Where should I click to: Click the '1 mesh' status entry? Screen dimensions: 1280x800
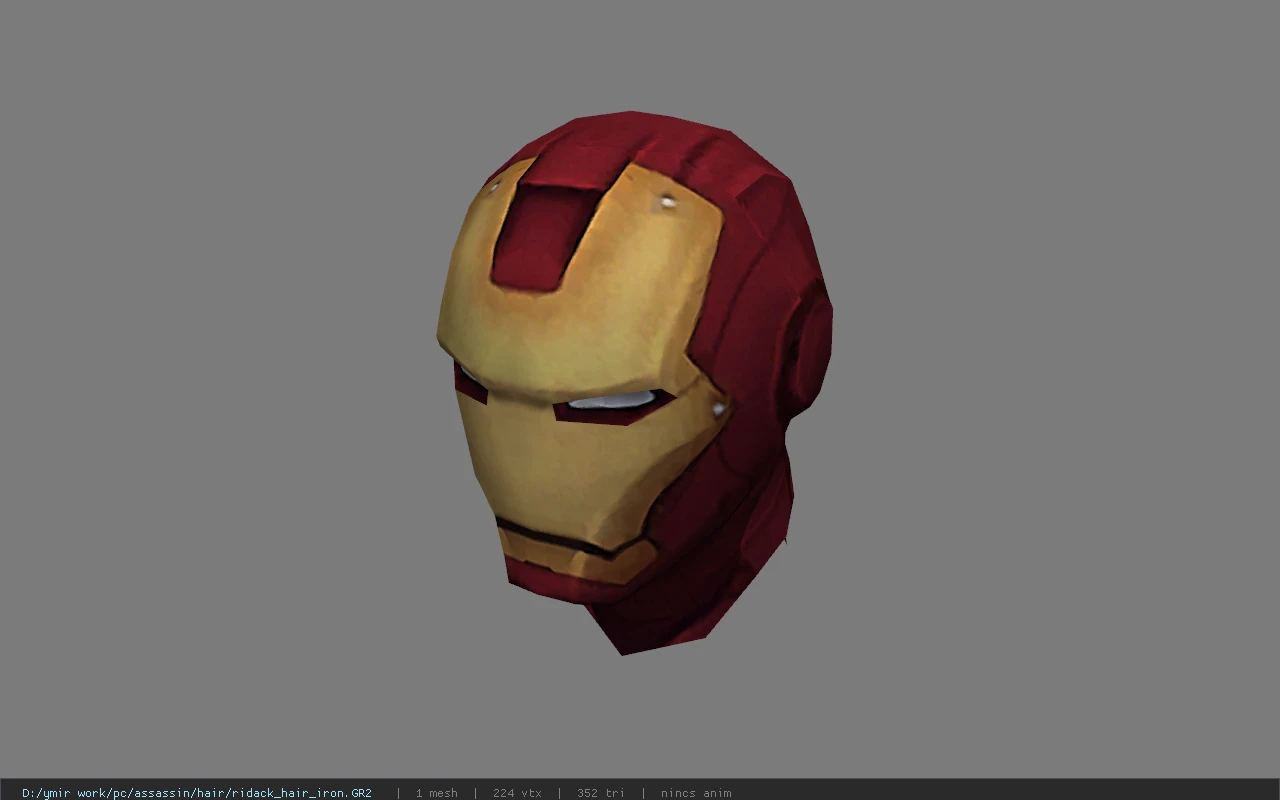click(436, 793)
